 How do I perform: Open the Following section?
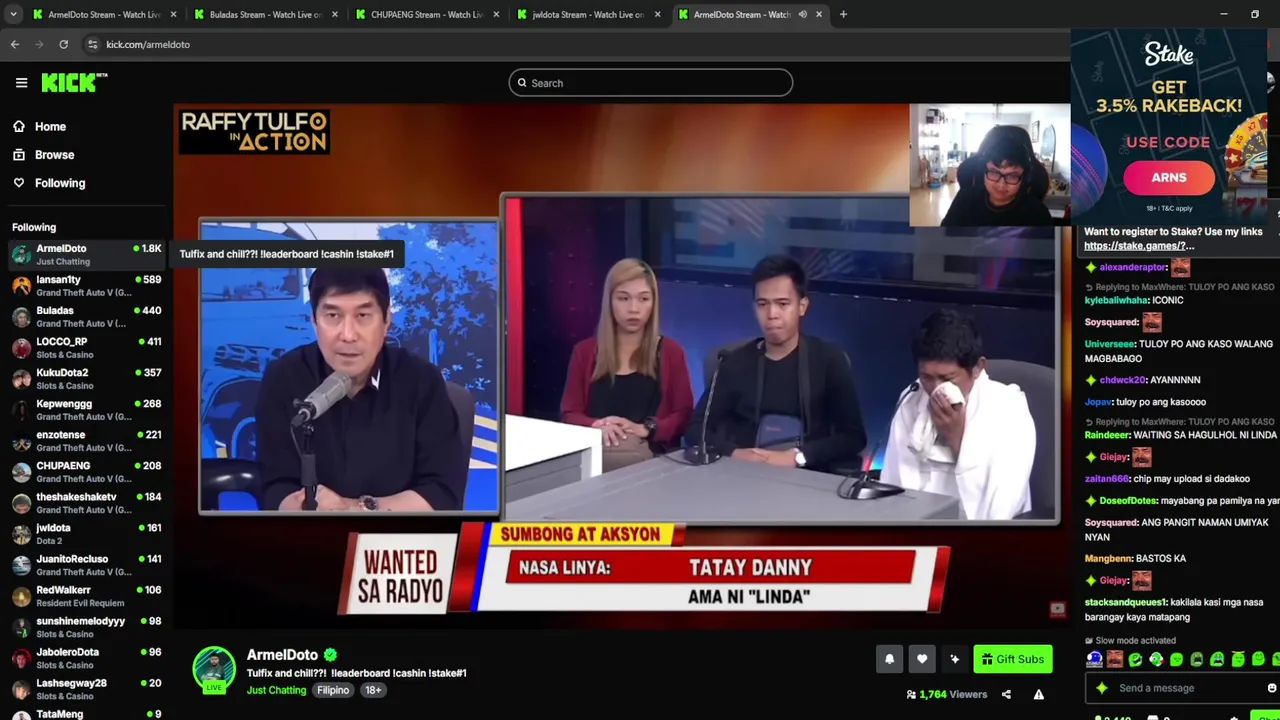pos(60,183)
